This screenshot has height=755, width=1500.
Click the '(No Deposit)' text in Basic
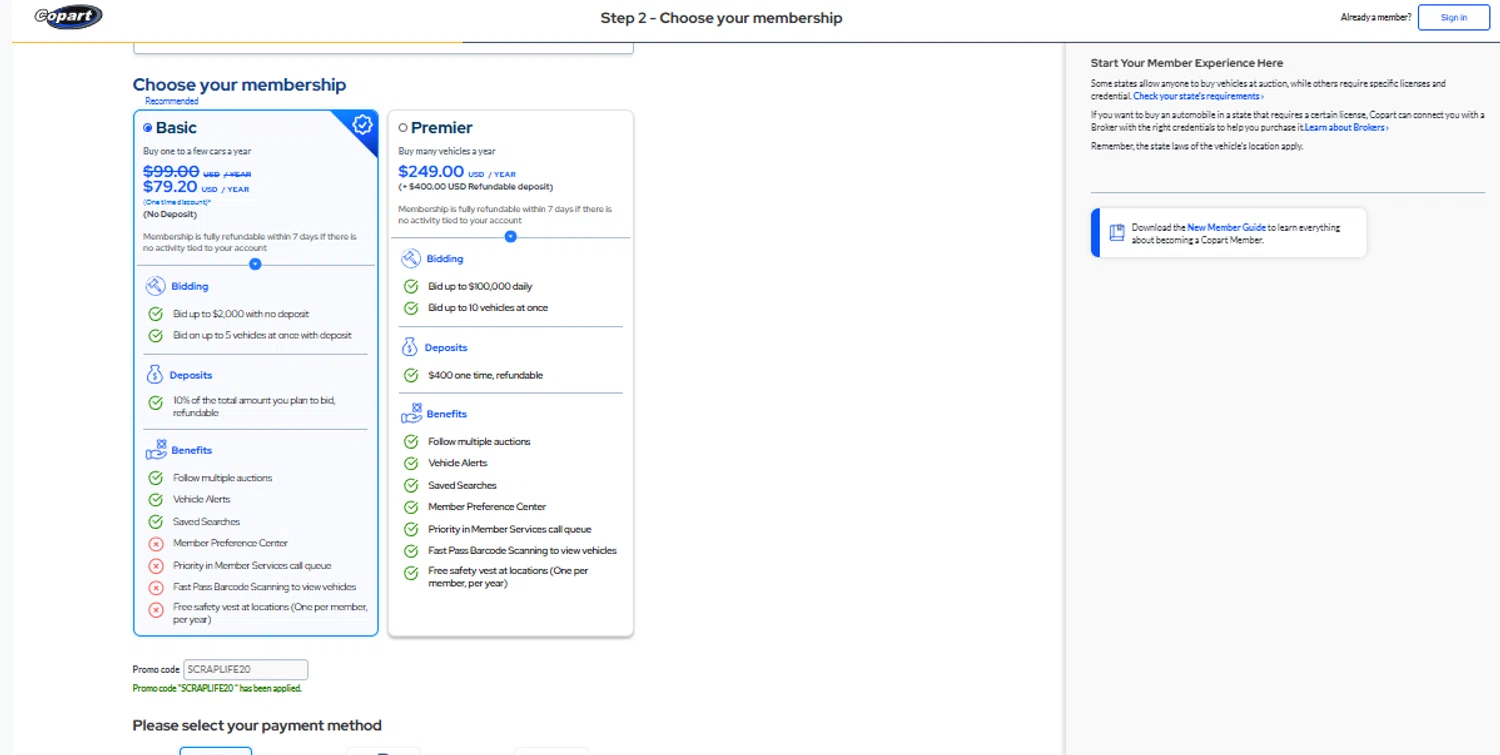pos(170,214)
